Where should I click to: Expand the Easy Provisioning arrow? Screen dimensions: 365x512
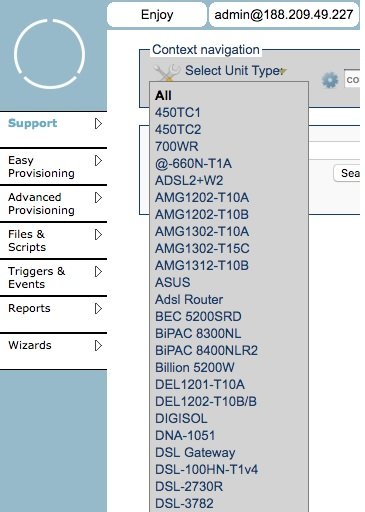pyautogui.click(x=98, y=161)
